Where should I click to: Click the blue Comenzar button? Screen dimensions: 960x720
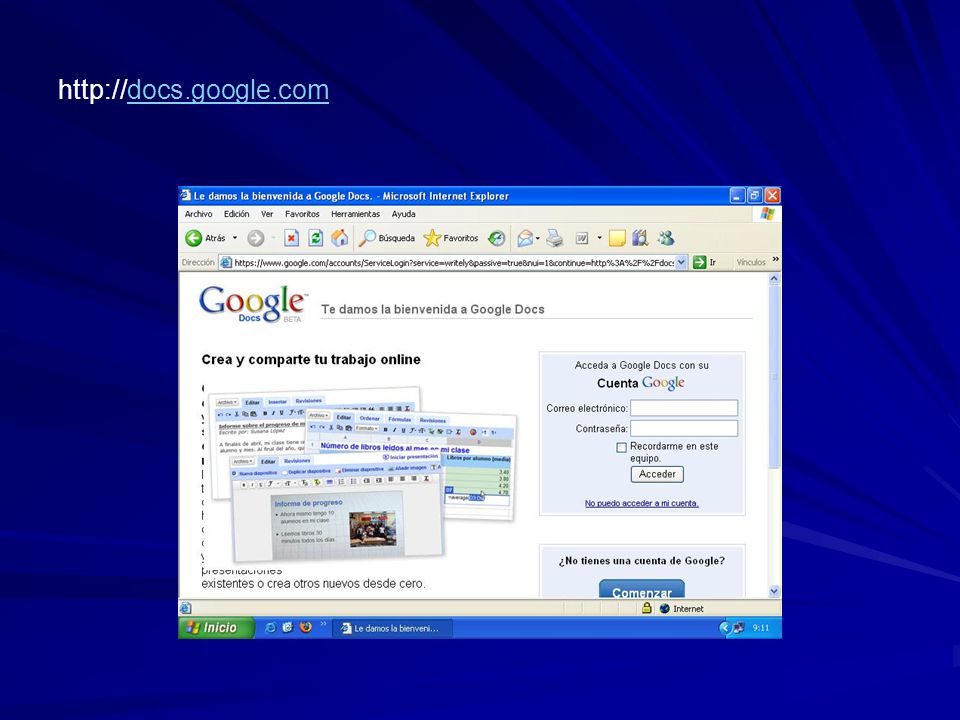[642, 590]
